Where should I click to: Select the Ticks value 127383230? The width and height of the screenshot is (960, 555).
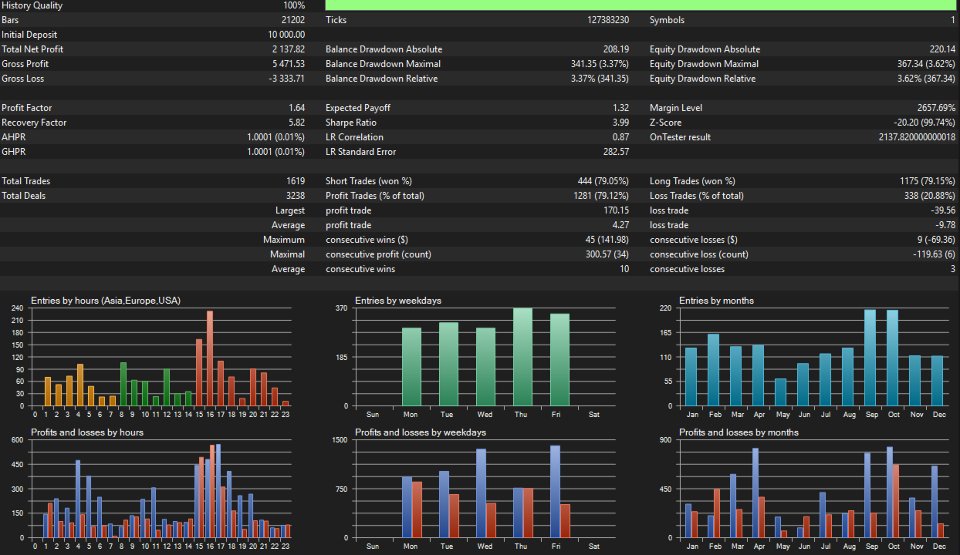coord(608,20)
